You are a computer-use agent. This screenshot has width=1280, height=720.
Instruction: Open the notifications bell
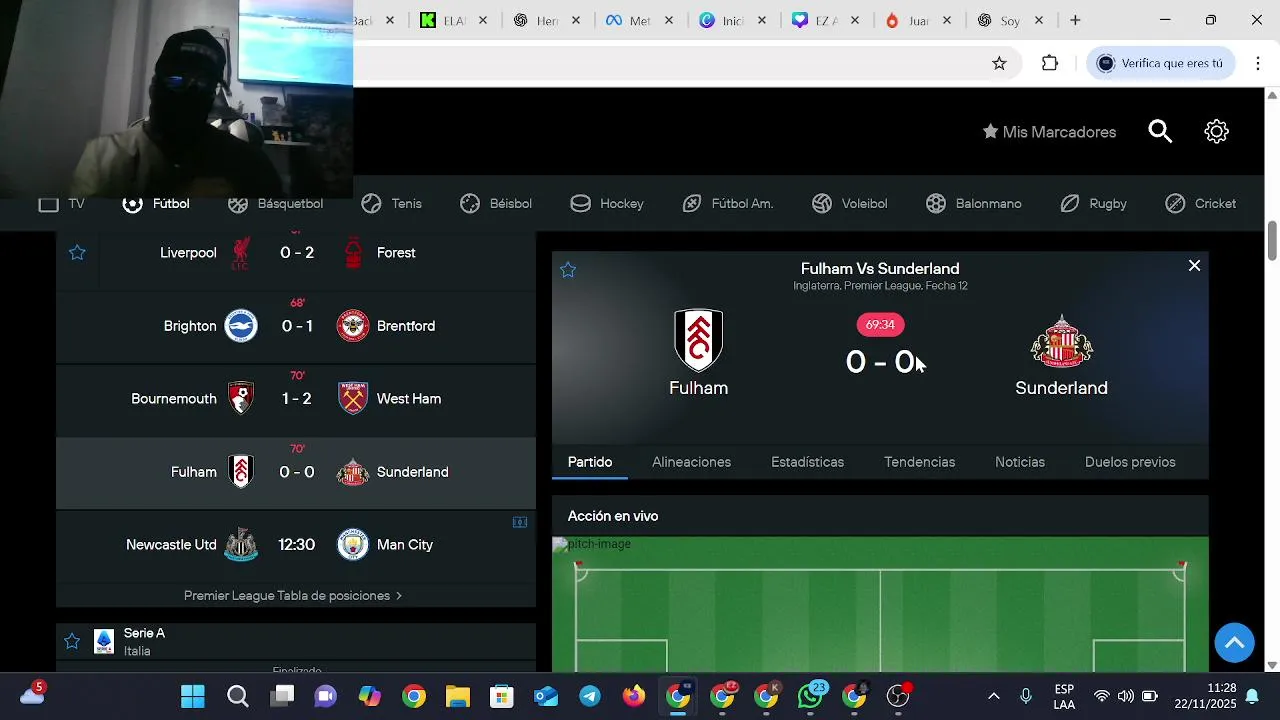1252,696
